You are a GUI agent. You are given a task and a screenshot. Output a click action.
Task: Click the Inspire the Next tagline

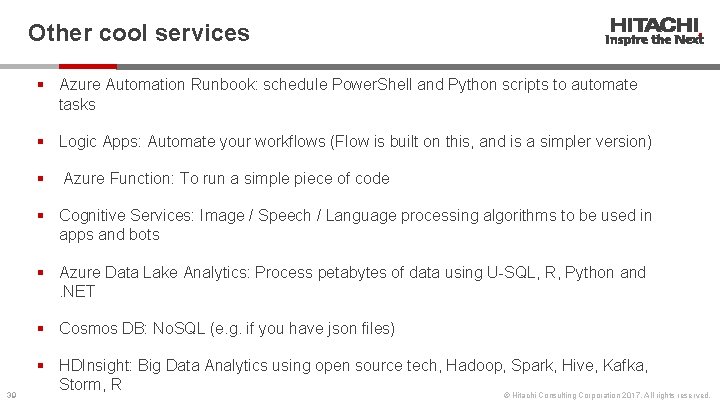click(654, 41)
